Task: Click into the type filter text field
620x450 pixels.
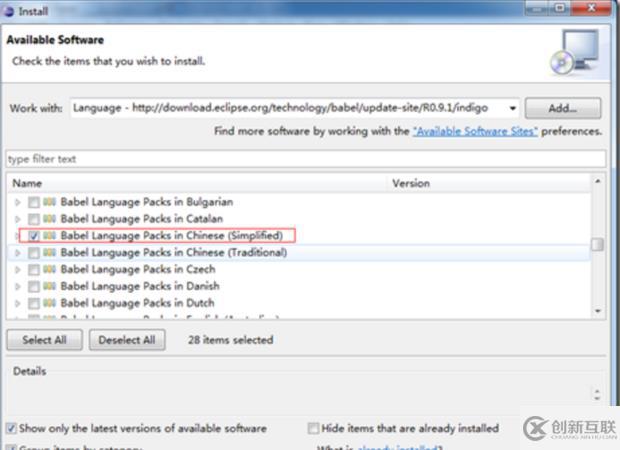Action: 306,159
